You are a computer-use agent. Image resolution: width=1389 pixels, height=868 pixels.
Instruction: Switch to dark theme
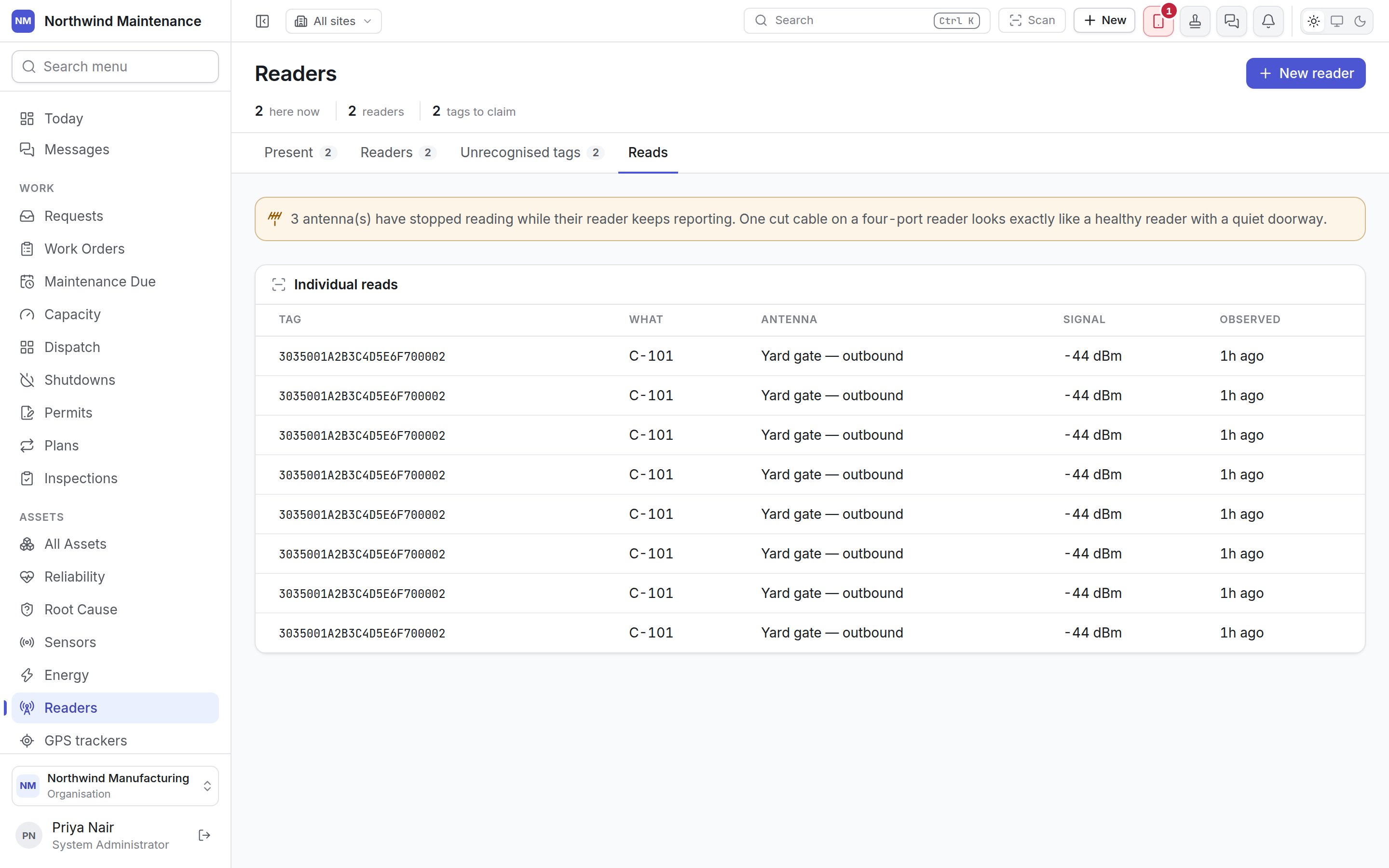(1360, 21)
